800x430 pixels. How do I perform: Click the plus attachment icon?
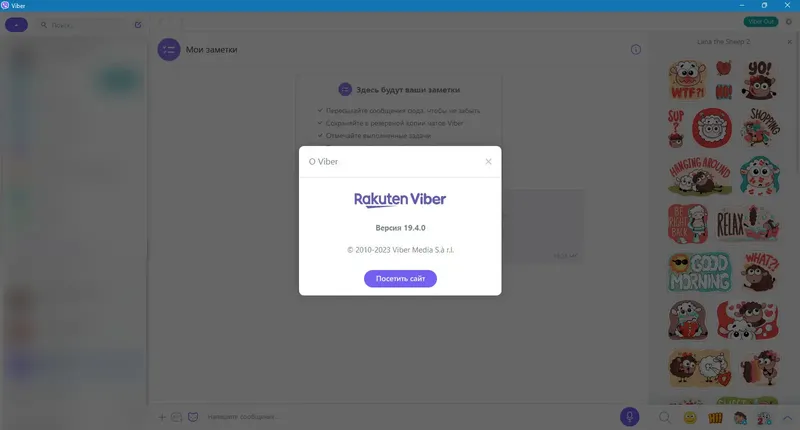pos(162,417)
